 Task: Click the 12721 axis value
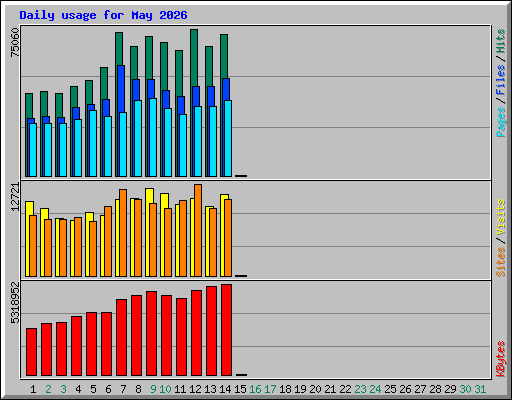click(x=15, y=197)
